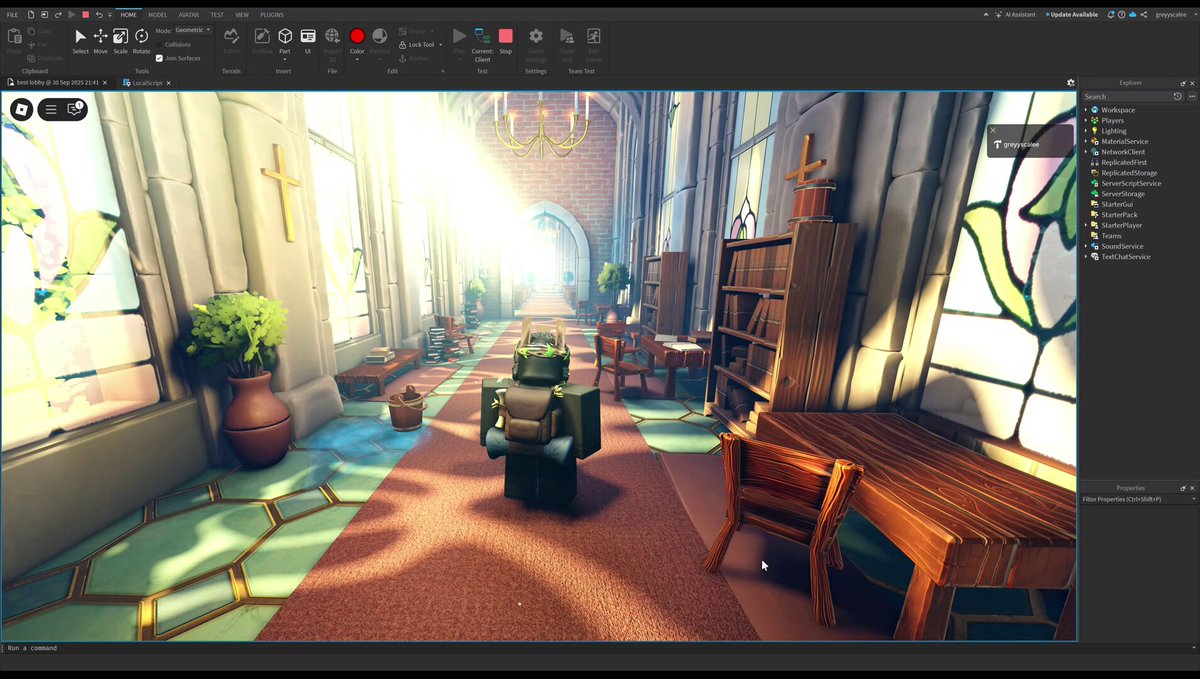This screenshot has width=1200, height=679.
Task: Click the cloud save status icon
Action: [1132, 15]
